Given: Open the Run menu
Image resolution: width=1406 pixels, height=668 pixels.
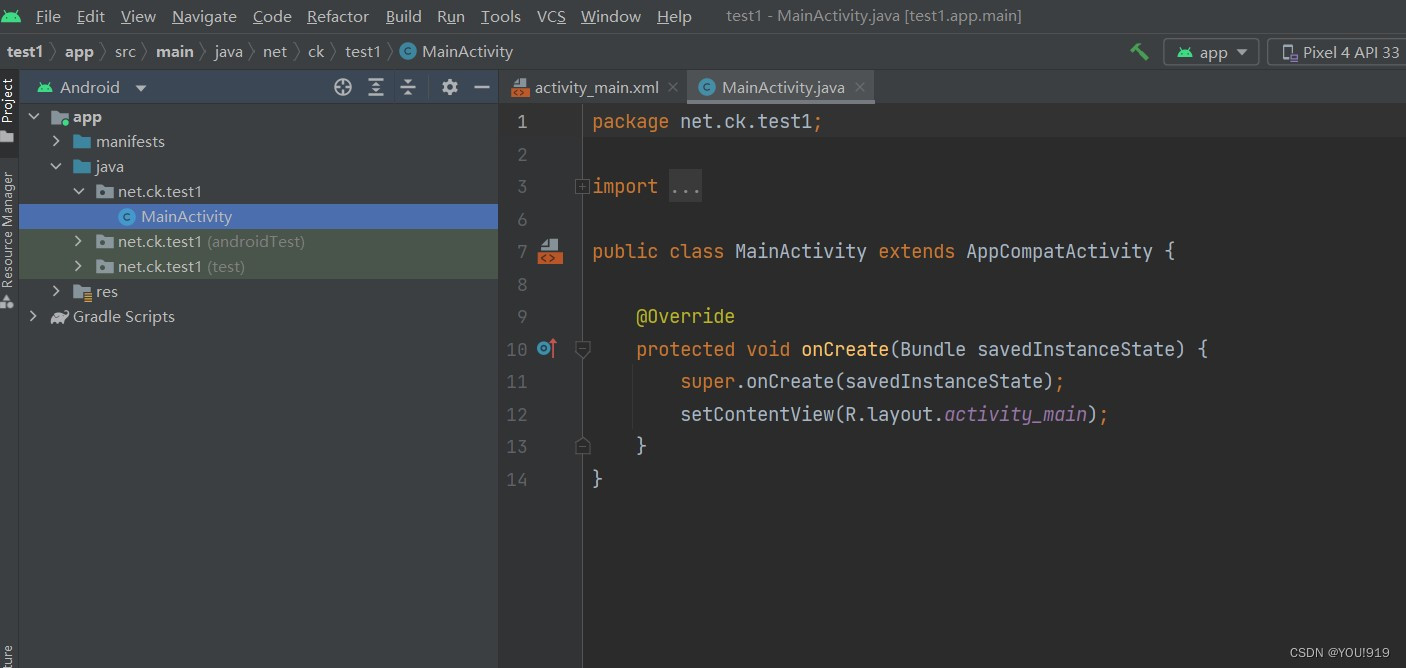Looking at the screenshot, I should [451, 17].
